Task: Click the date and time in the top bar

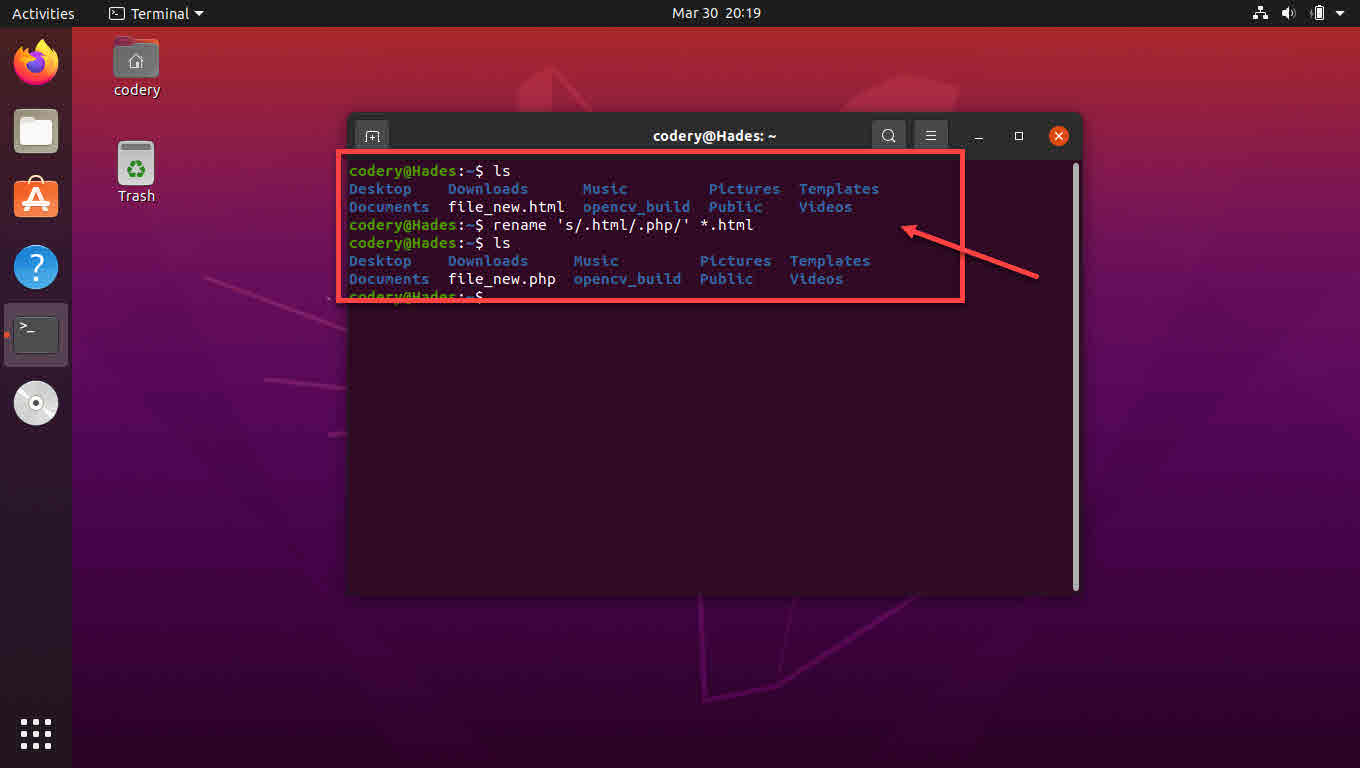Action: coord(716,13)
